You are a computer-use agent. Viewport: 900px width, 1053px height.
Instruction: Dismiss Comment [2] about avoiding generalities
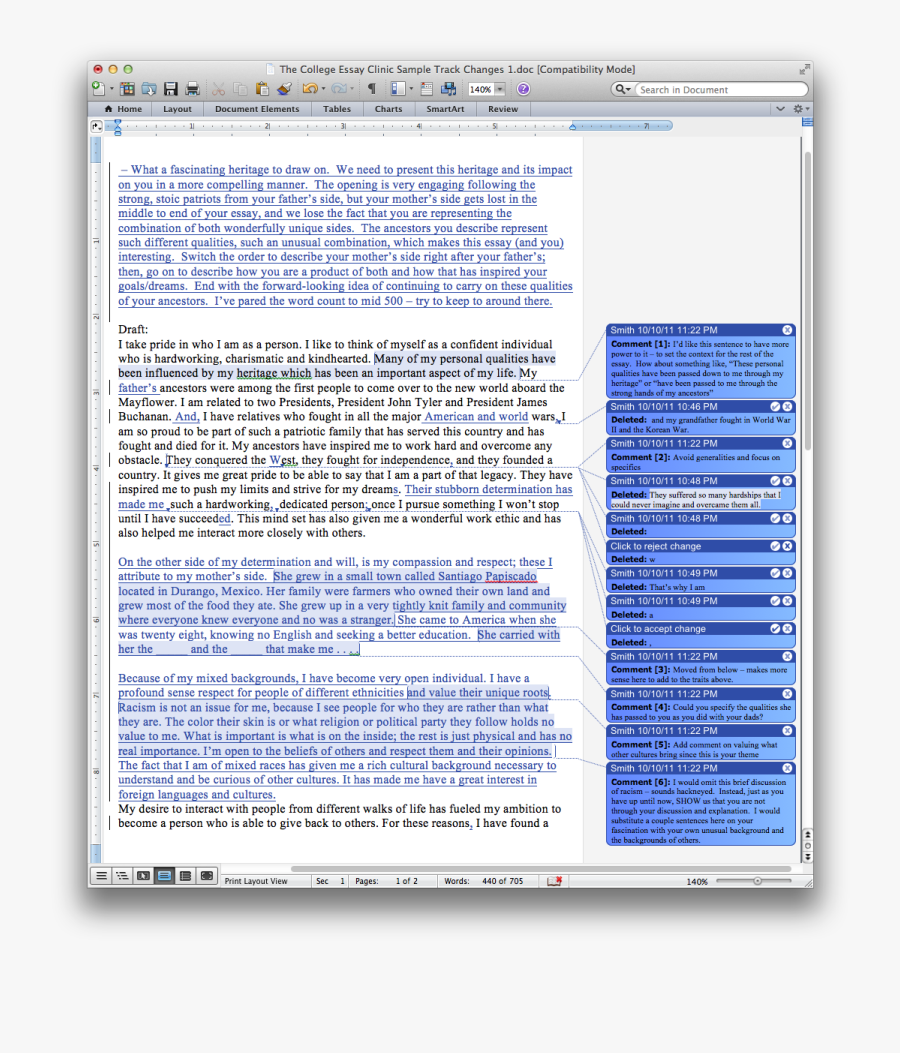[788, 443]
